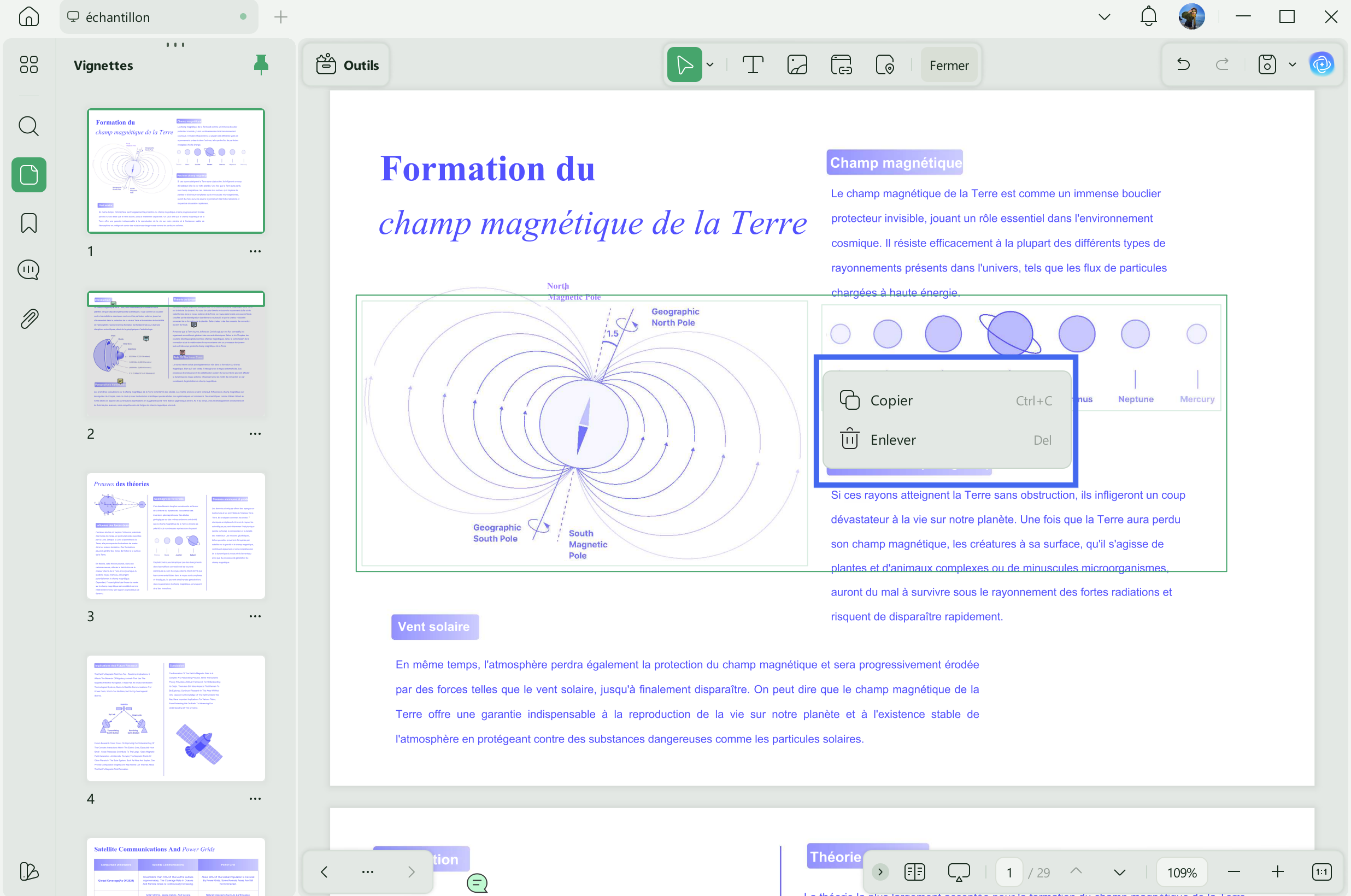Click the Mercury label

[1197, 399]
